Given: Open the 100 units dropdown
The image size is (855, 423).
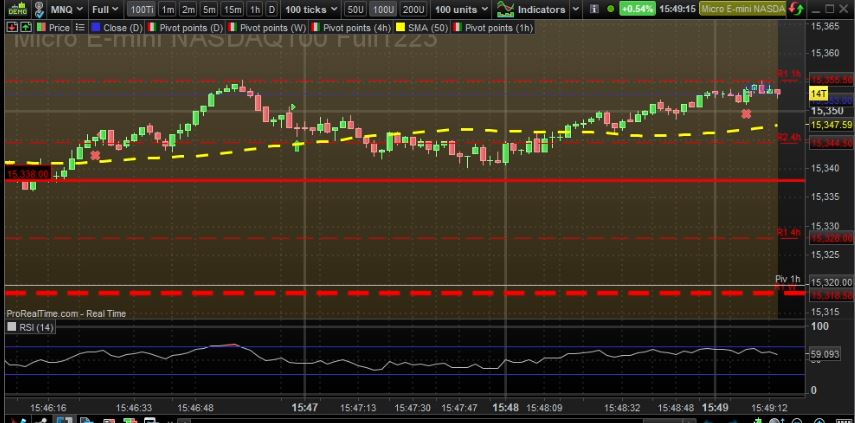Looking at the screenshot, I should pyautogui.click(x=461, y=9).
